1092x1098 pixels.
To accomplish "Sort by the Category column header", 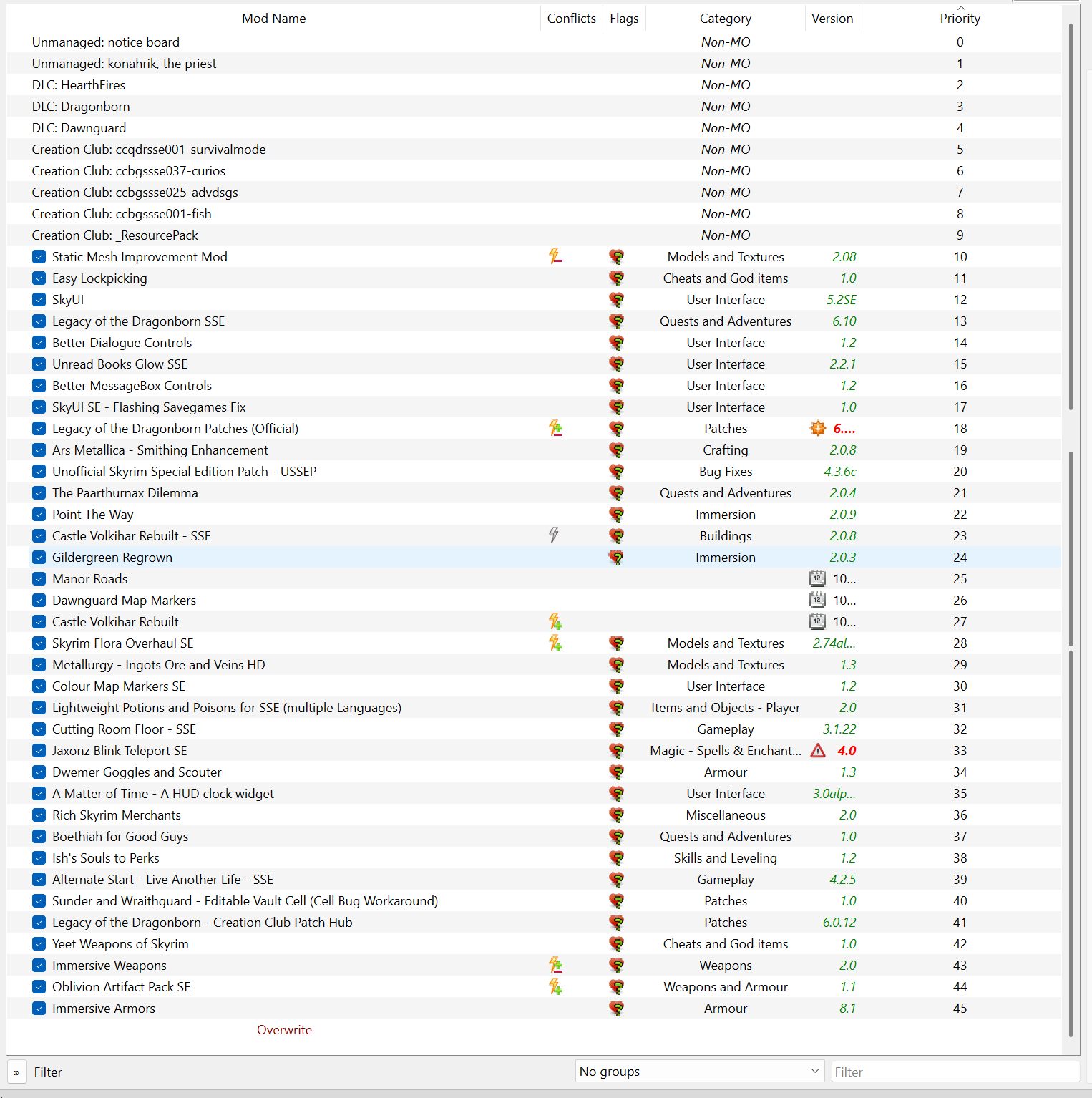I will coord(725,19).
